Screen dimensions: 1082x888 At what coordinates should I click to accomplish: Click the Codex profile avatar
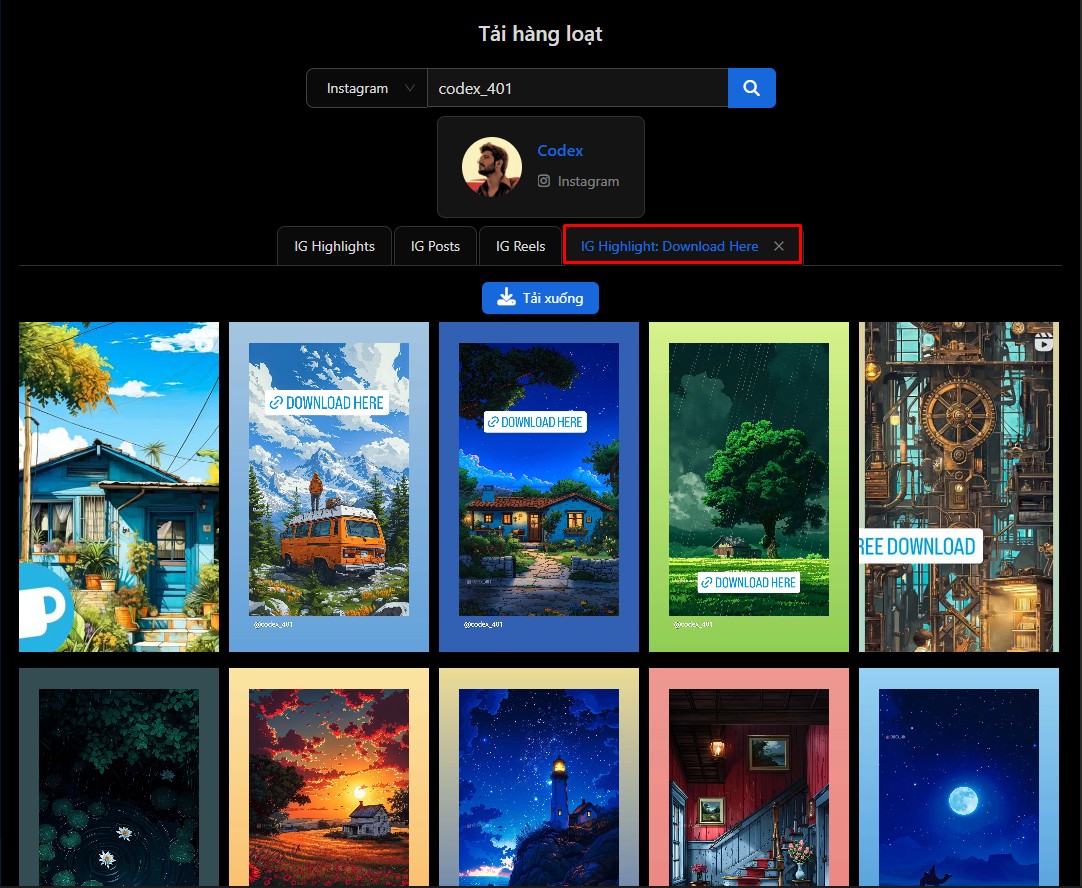tap(491, 166)
